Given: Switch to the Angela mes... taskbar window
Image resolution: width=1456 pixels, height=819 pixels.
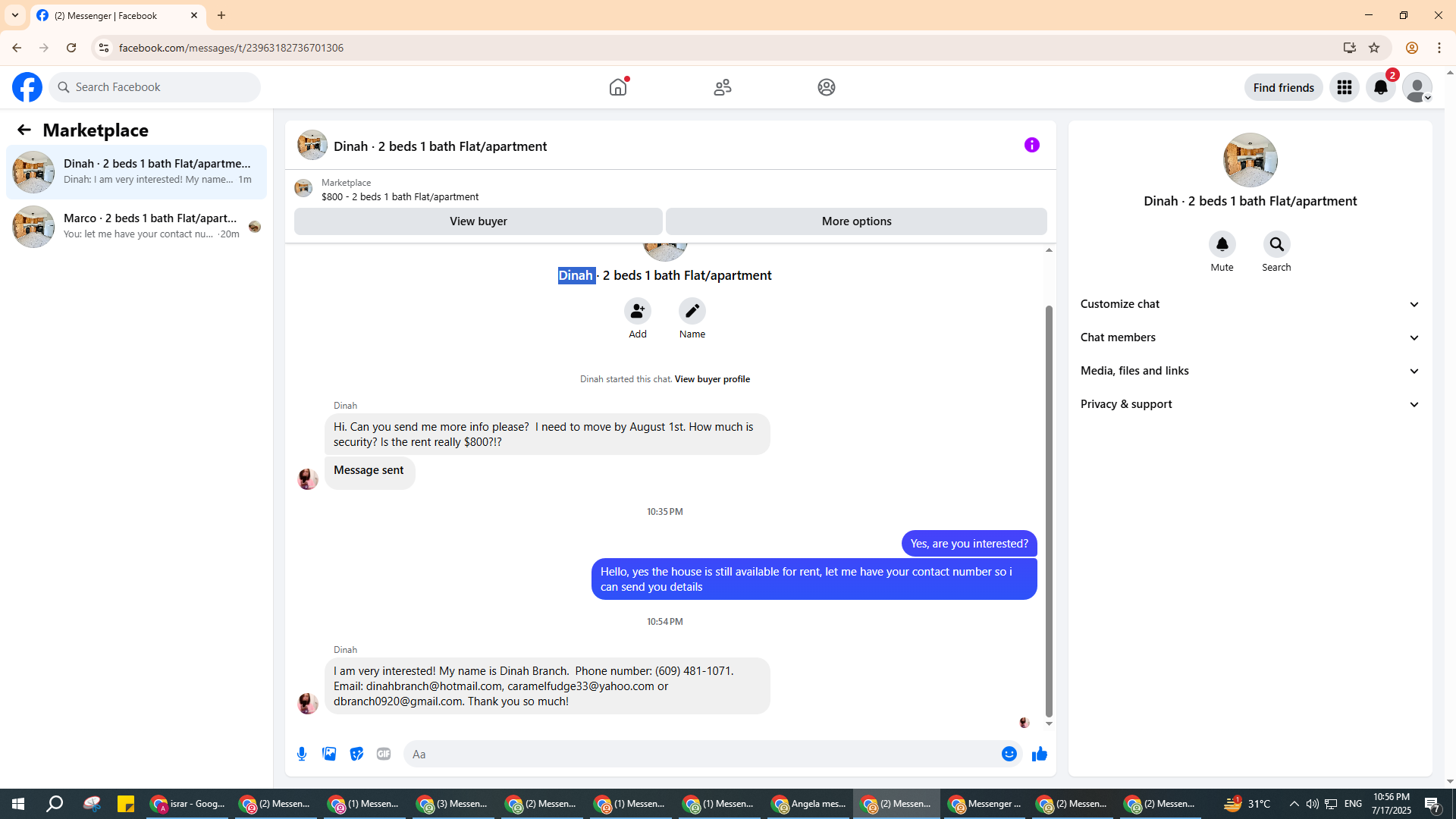Looking at the screenshot, I should click(808, 804).
